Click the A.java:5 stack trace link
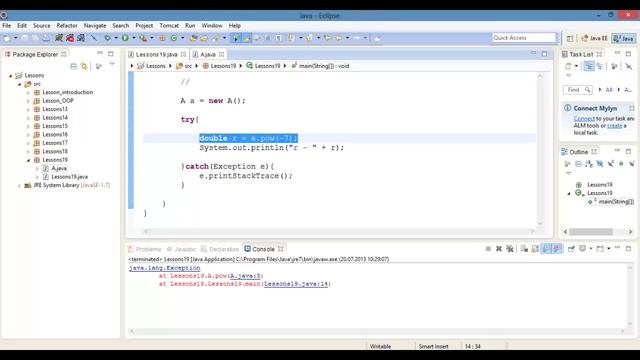The width and height of the screenshot is (640, 360). tap(245, 276)
